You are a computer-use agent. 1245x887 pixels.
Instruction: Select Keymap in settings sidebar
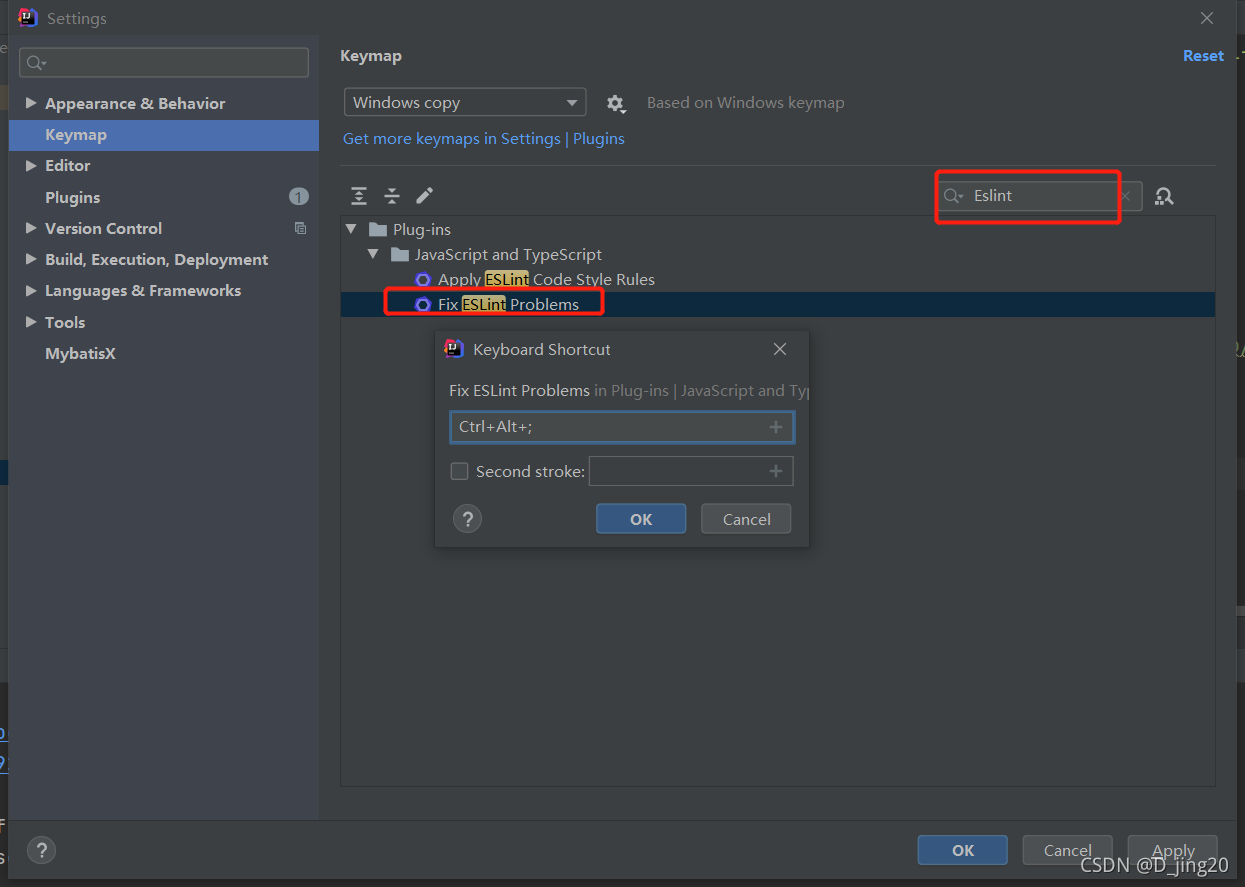click(164, 135)
